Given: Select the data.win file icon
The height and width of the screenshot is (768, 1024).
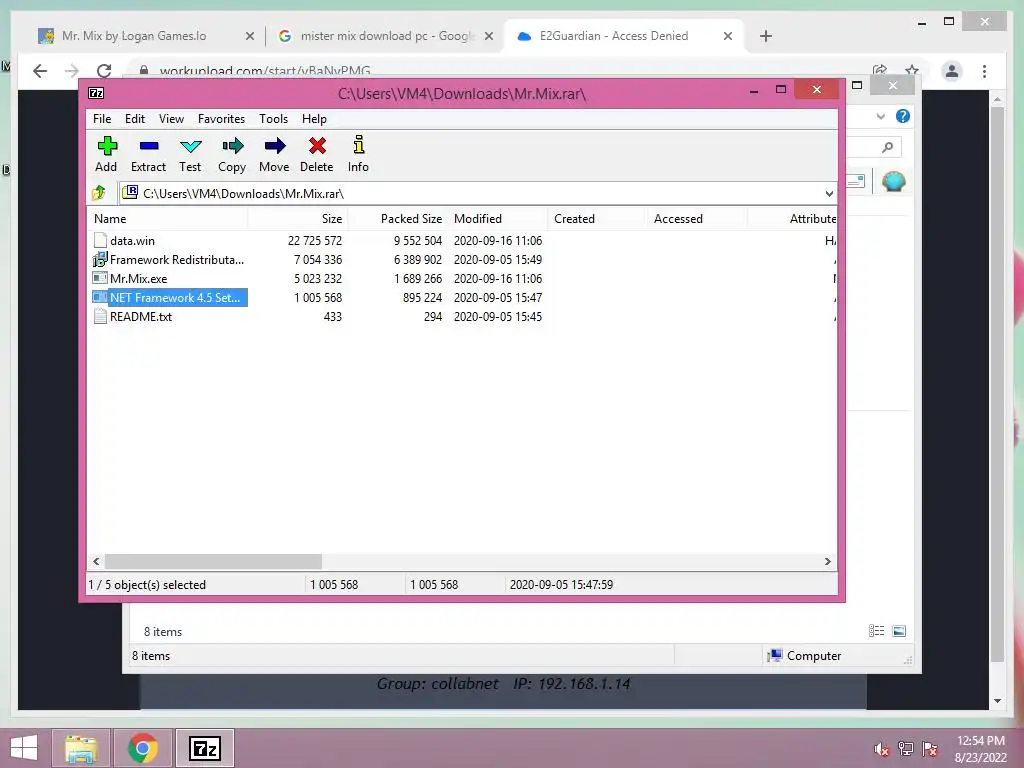Looking at the screenshot, I should click(100, 240).
